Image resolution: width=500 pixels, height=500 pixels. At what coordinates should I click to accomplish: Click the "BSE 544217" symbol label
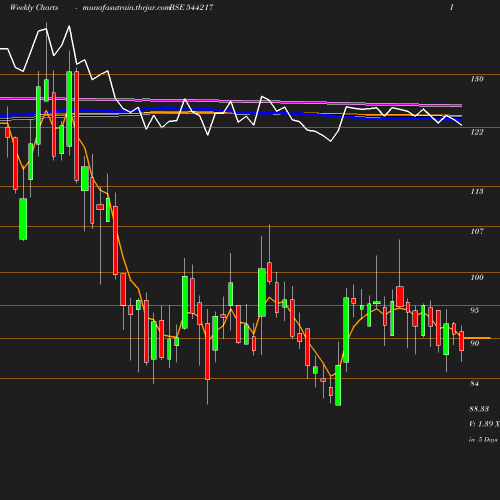pos(191,7)
